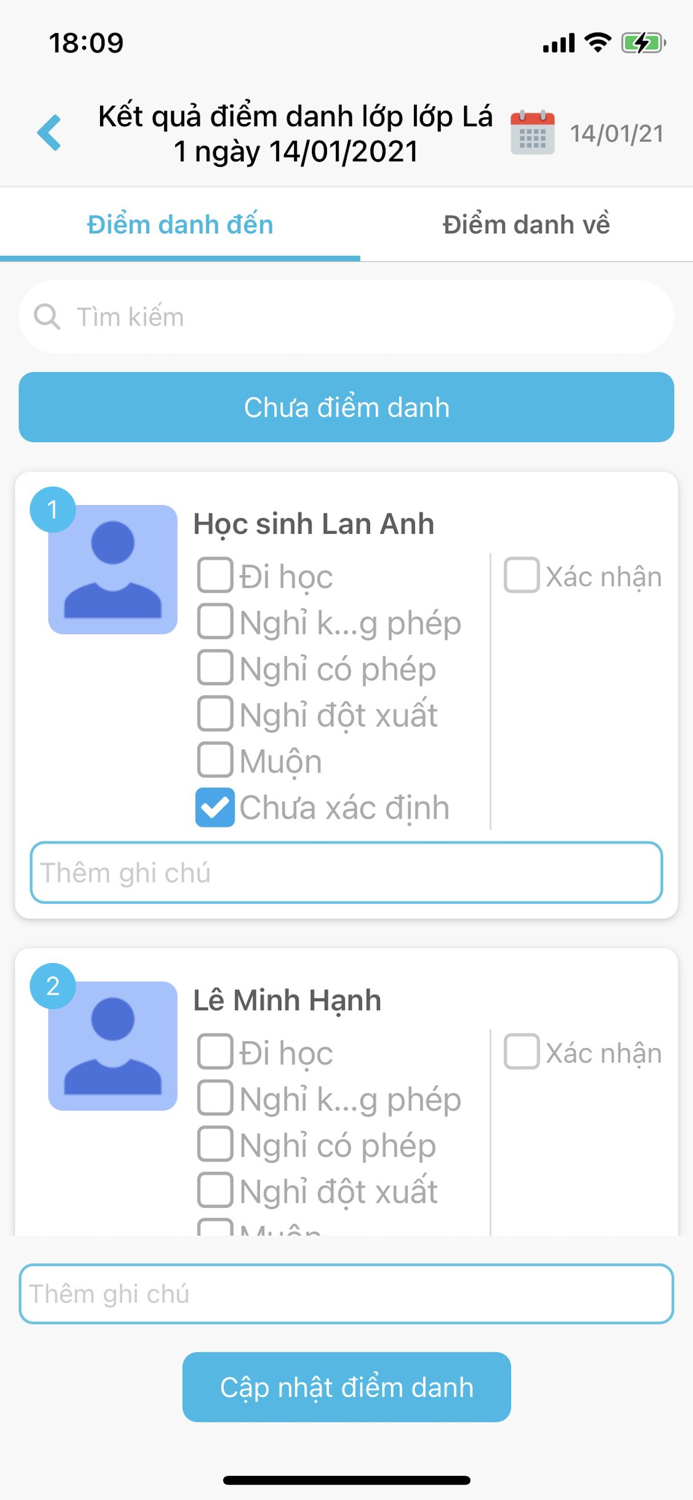Check Xác nhận for Học sinh Lan Anh
693x1500 pixels.
click(521, 575)
